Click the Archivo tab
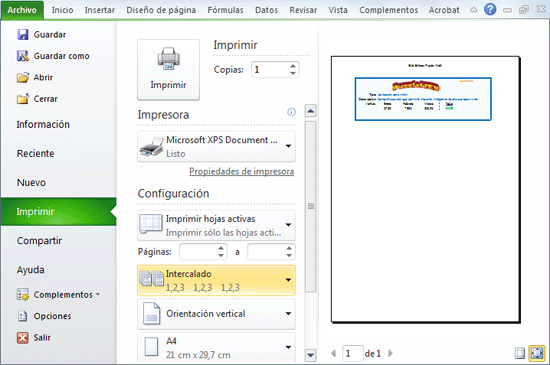Screen dimensions: 550x365 pyautogui.click(x=22, y=10)
